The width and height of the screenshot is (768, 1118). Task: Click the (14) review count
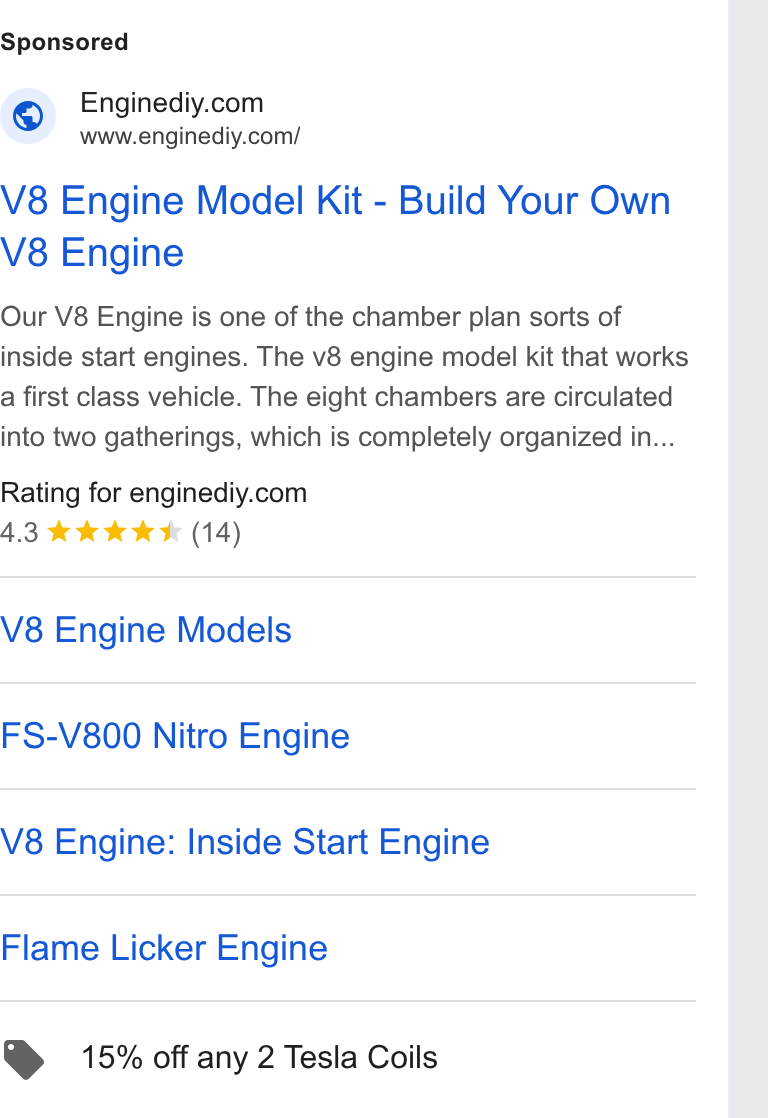tap(216, 533)
